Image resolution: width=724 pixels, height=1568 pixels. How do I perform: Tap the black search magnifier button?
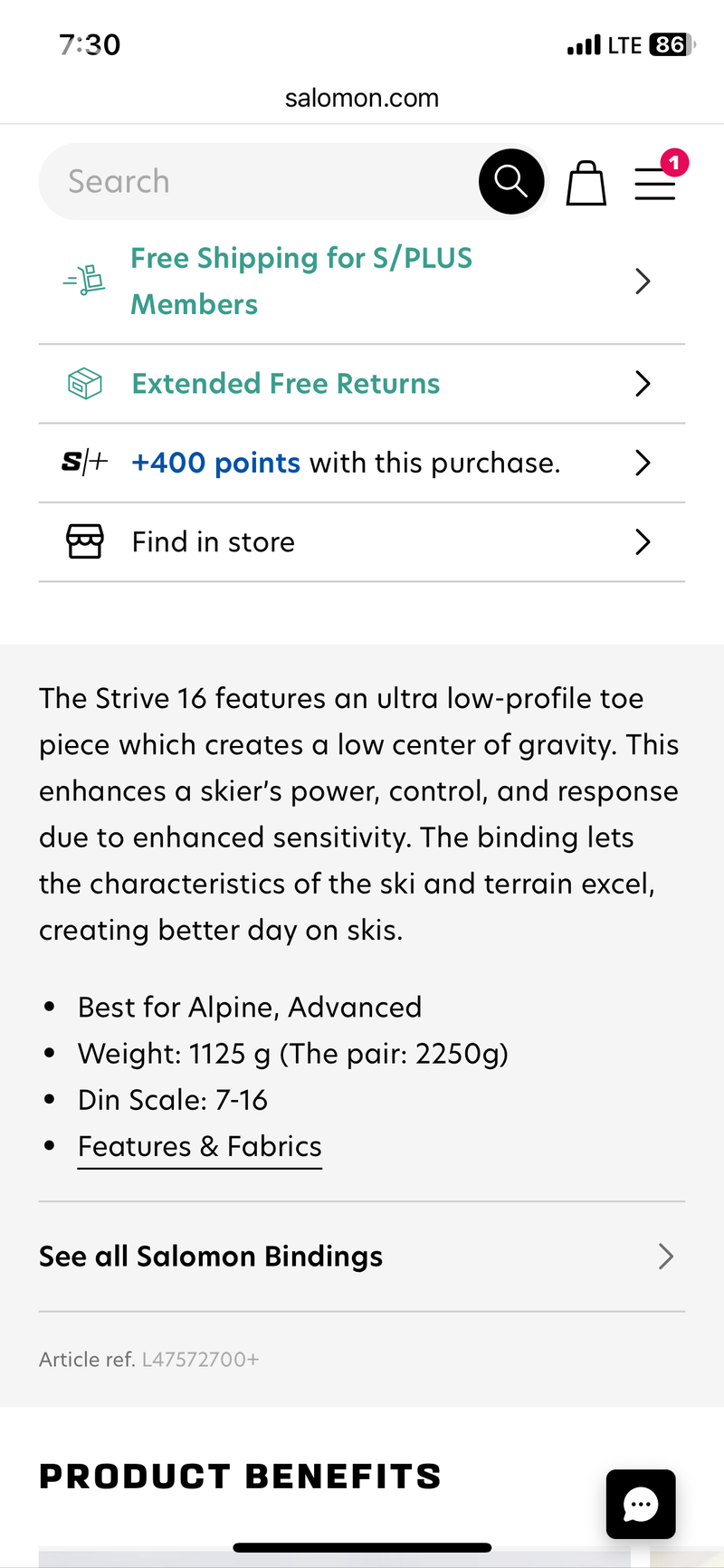pos(511,181)
